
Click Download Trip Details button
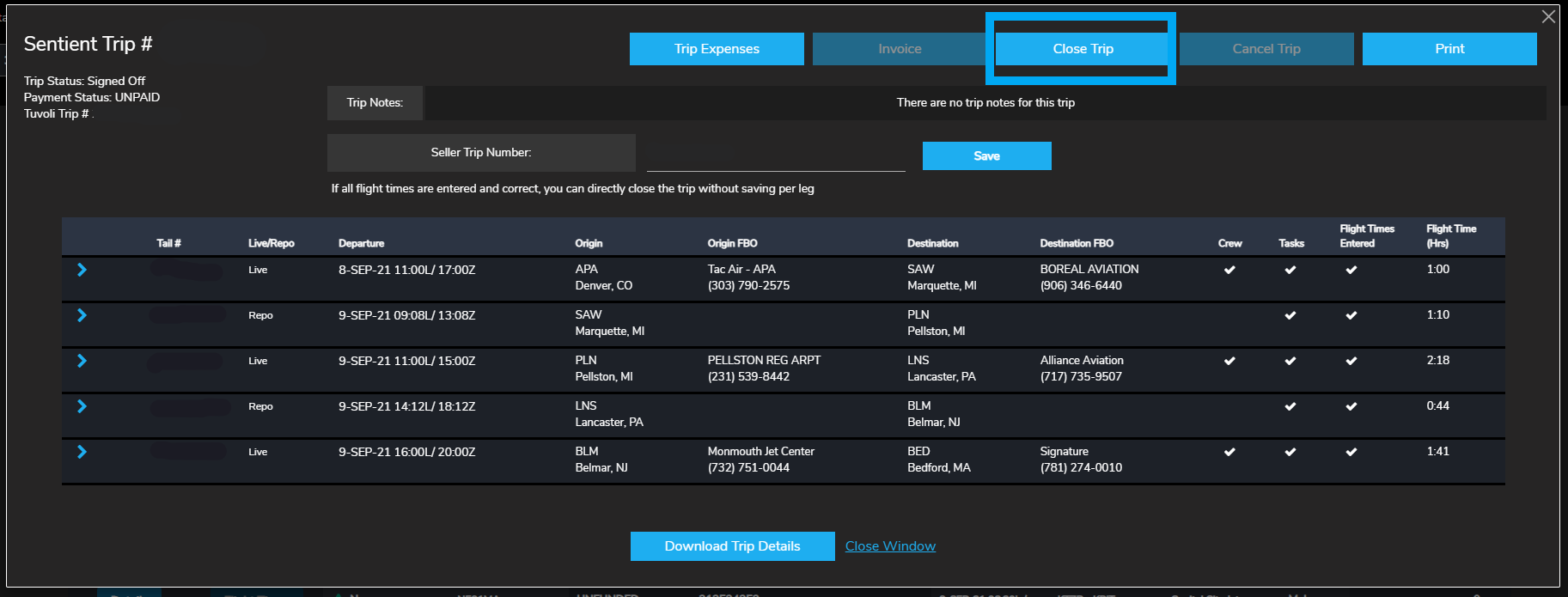tap(732, 546)
